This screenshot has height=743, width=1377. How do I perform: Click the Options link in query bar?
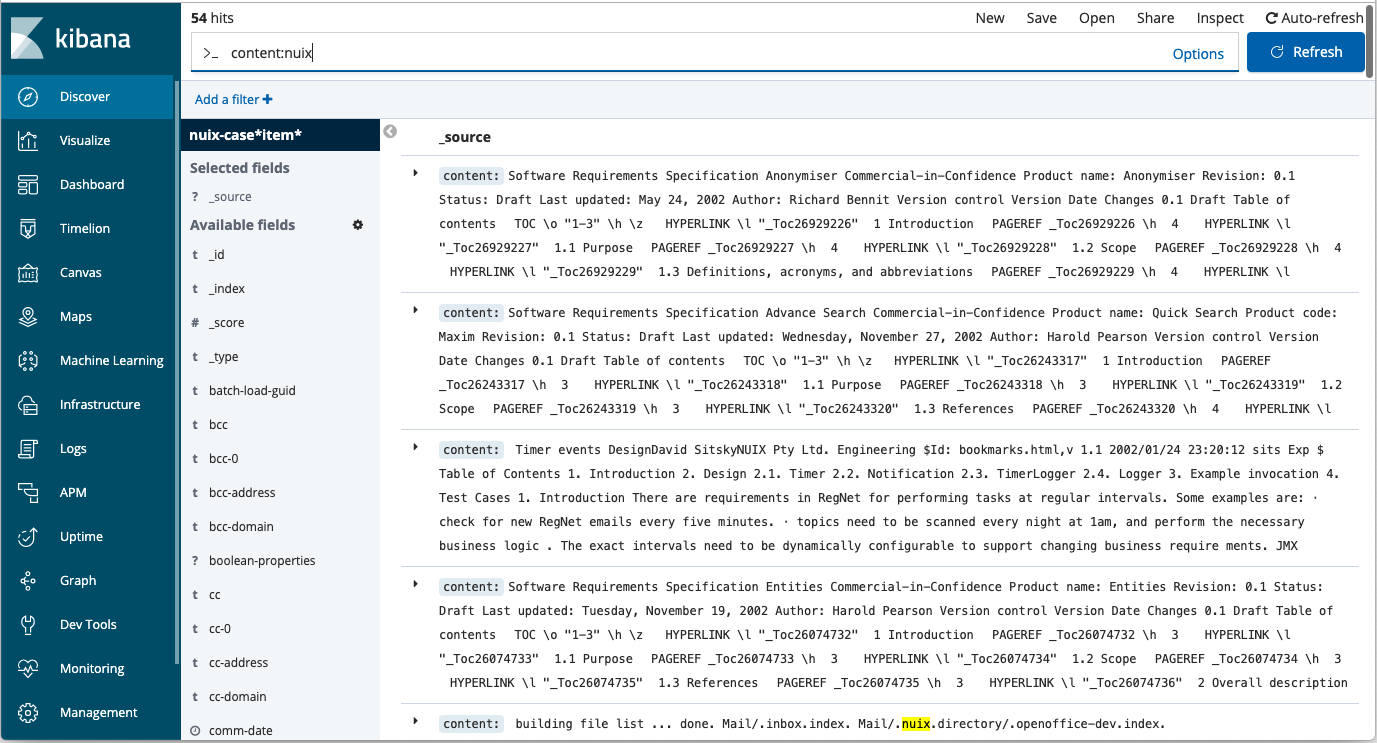pyautogui.click(x=1198, y=54)
